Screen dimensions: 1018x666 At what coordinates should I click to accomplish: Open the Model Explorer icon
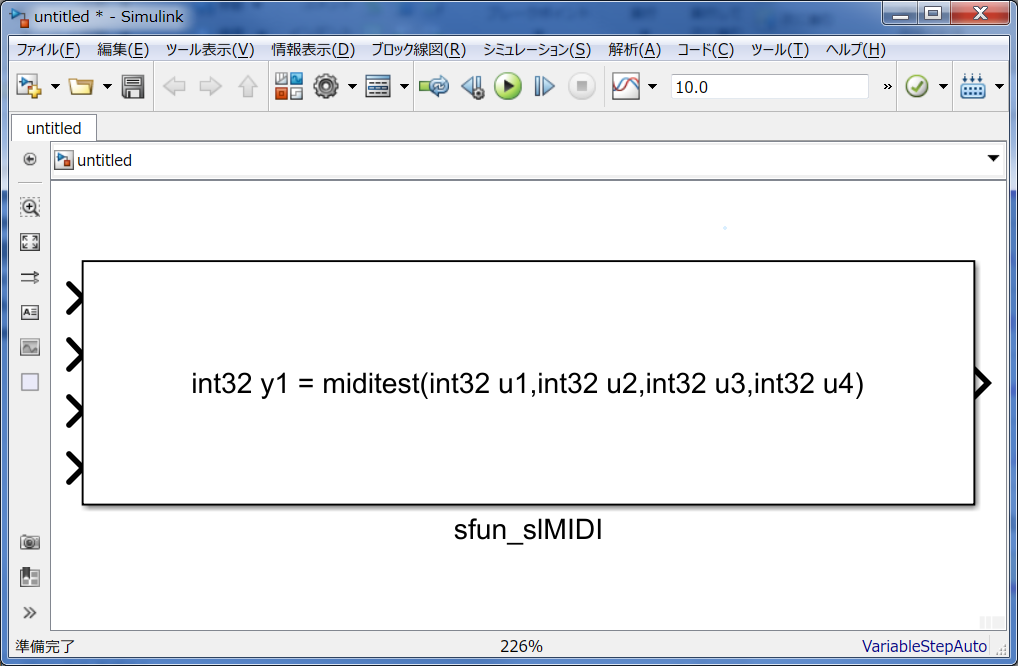click(x=378, y=86)
